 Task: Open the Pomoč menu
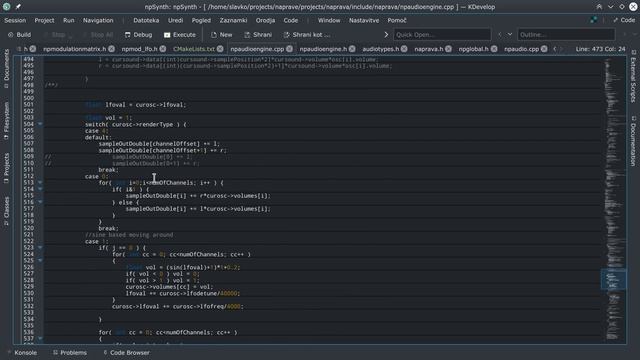[x=397, y=20]
